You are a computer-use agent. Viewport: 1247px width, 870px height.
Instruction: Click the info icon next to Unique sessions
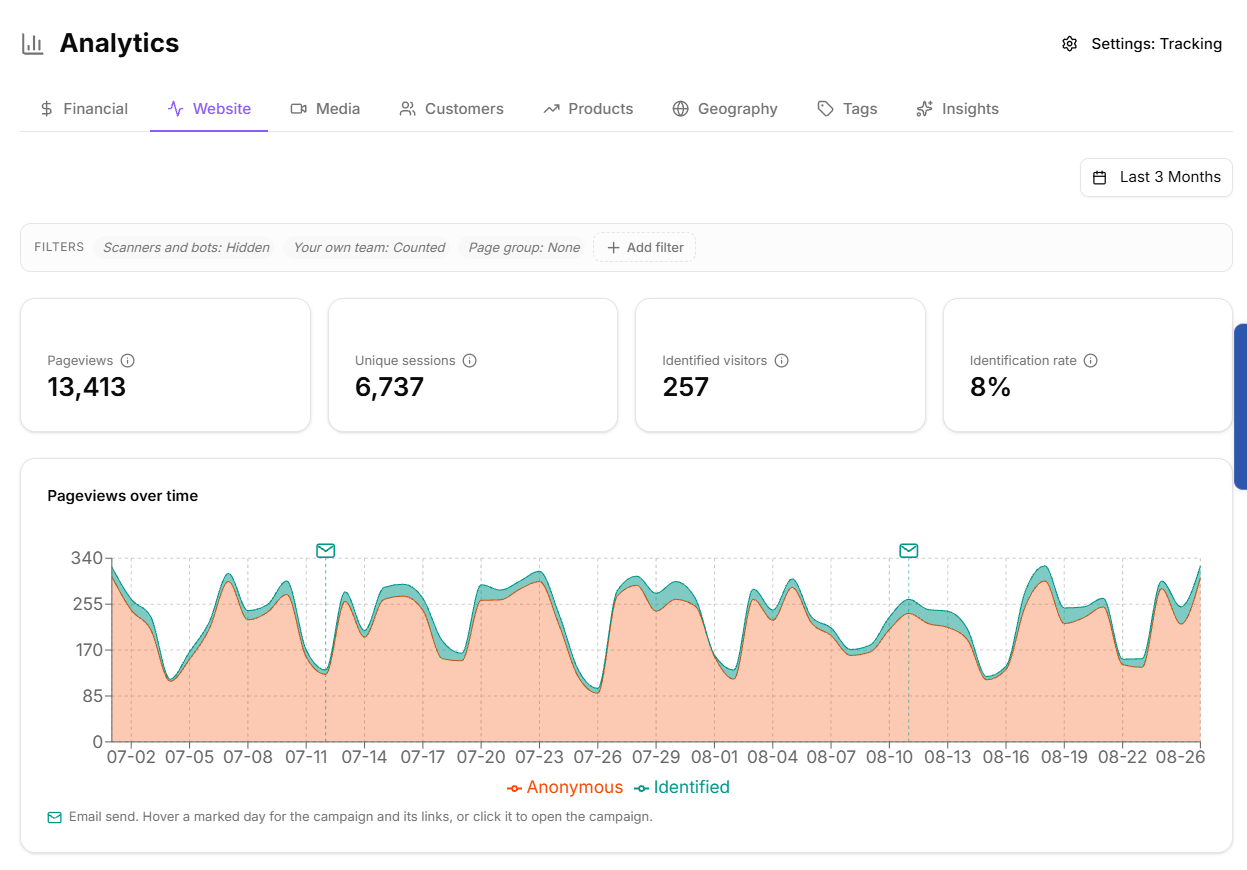pos(470,361)
